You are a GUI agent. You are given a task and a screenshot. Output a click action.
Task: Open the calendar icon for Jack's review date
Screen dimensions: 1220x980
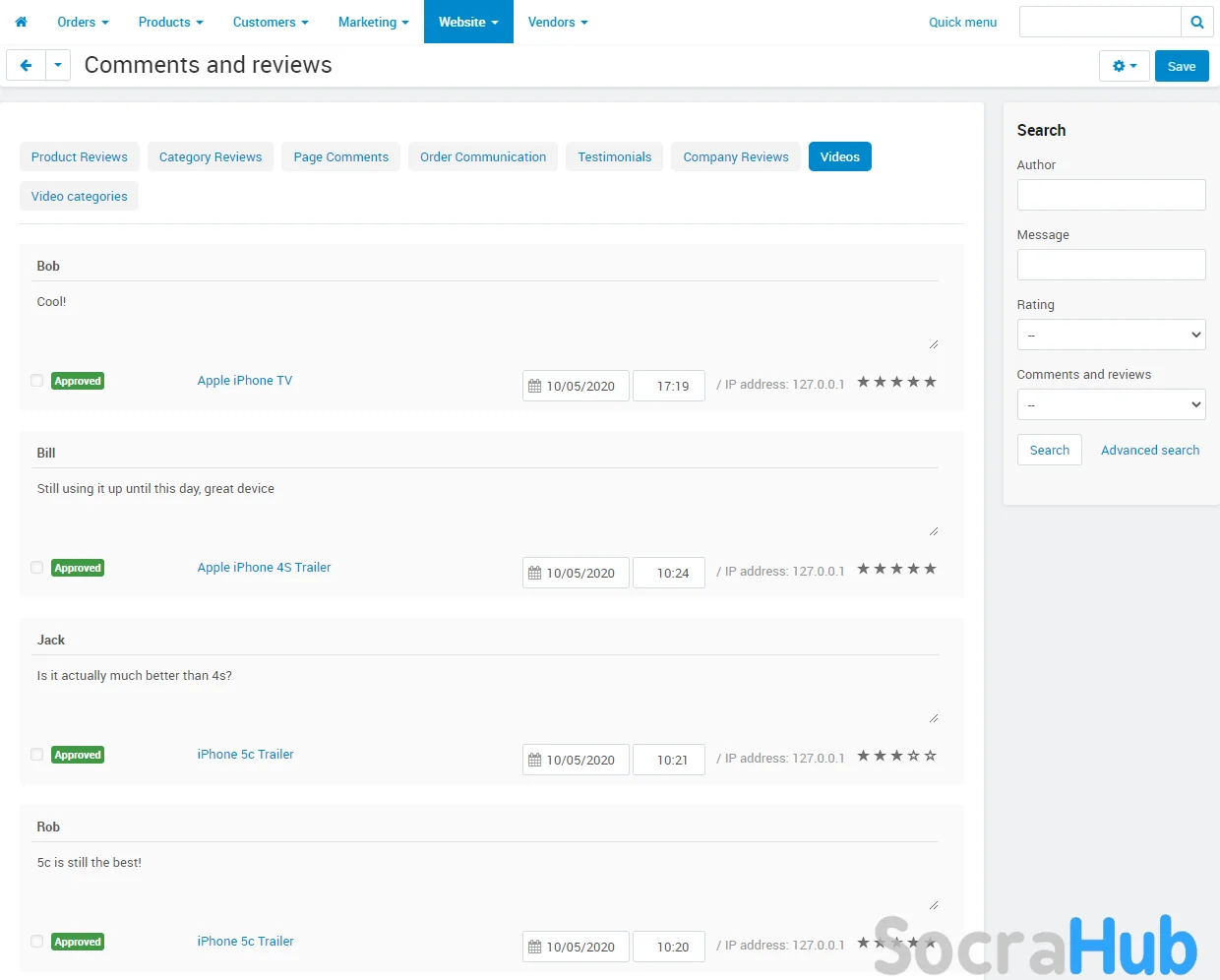pos(535,761)
